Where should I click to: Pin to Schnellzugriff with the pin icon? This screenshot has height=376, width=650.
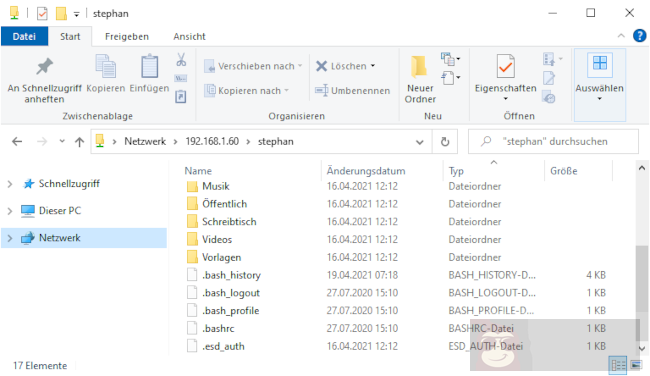click(44, 79)
